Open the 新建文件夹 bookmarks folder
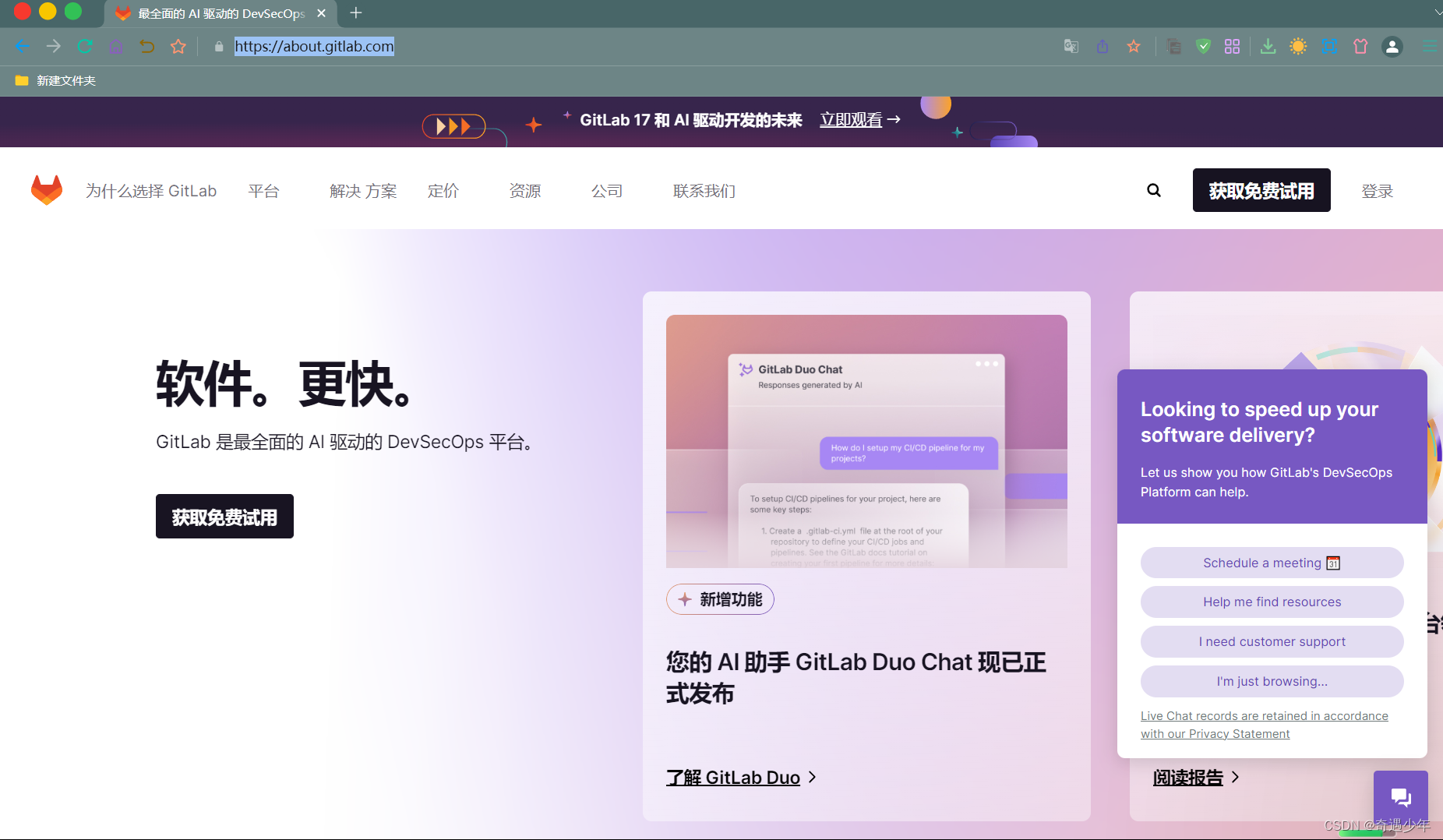 (55, 80)
